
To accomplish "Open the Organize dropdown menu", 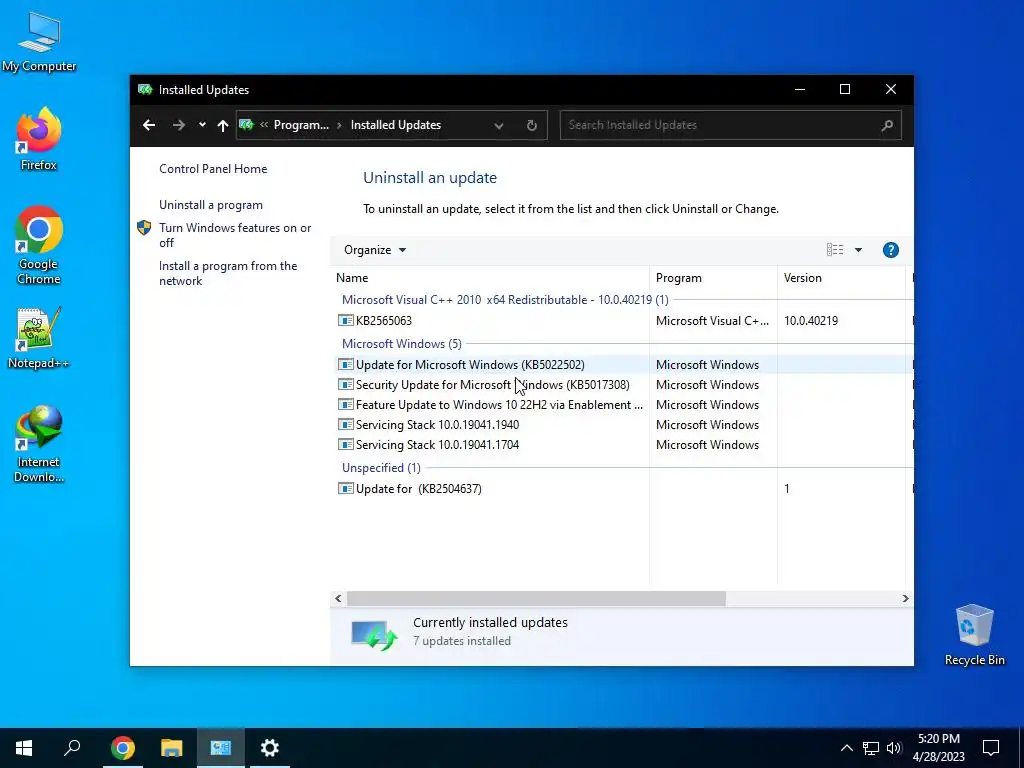I will 375,250.
